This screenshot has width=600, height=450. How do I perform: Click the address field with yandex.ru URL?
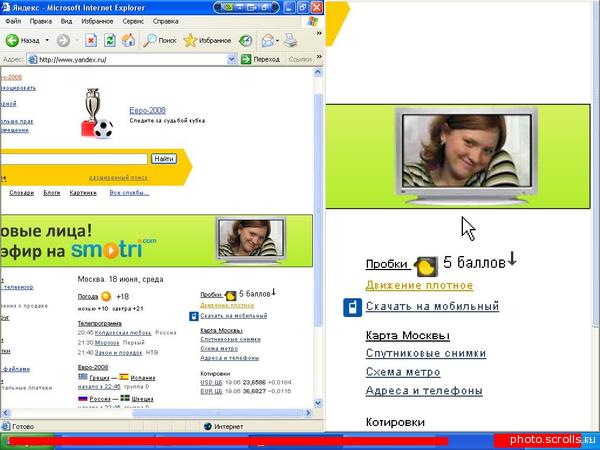(132, 59)
